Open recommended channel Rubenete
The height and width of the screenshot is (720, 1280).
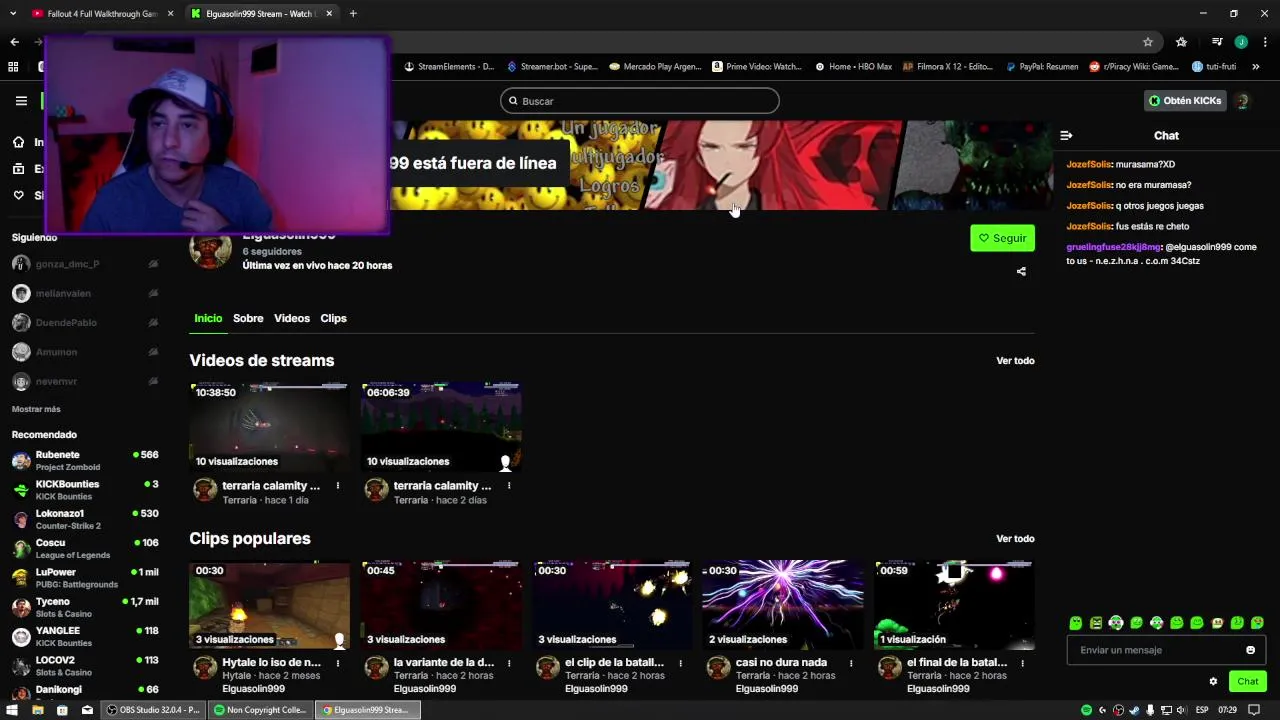tap(85, 461)
